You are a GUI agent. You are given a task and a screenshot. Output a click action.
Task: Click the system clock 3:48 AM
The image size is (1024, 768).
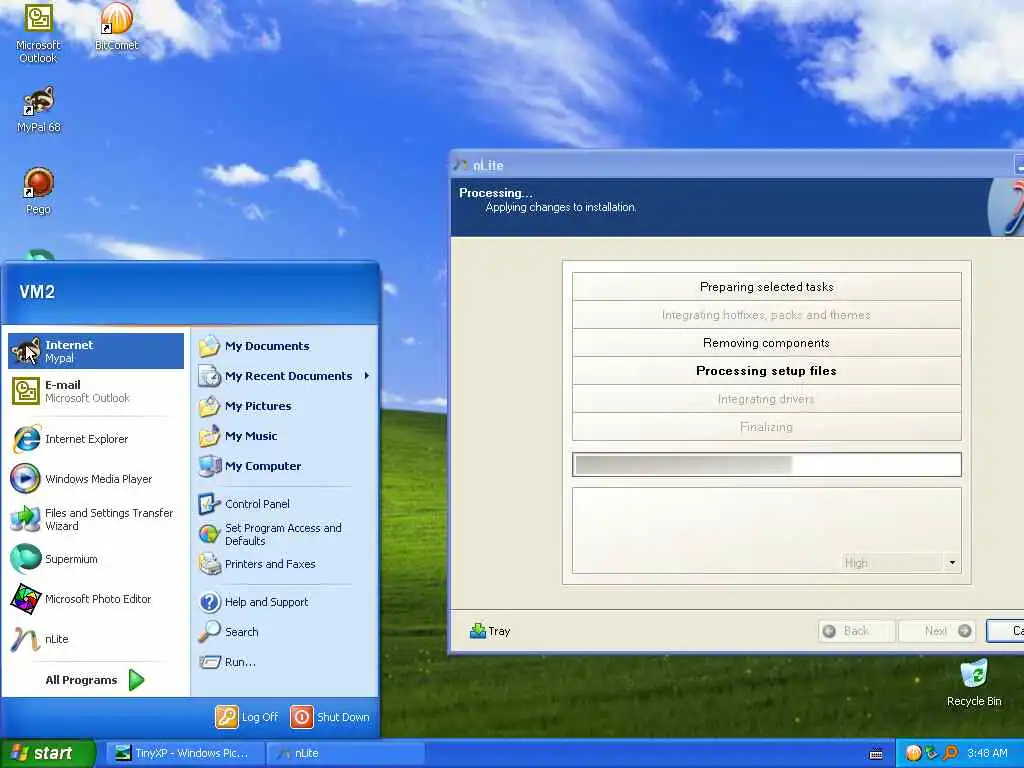pos(987,753)
